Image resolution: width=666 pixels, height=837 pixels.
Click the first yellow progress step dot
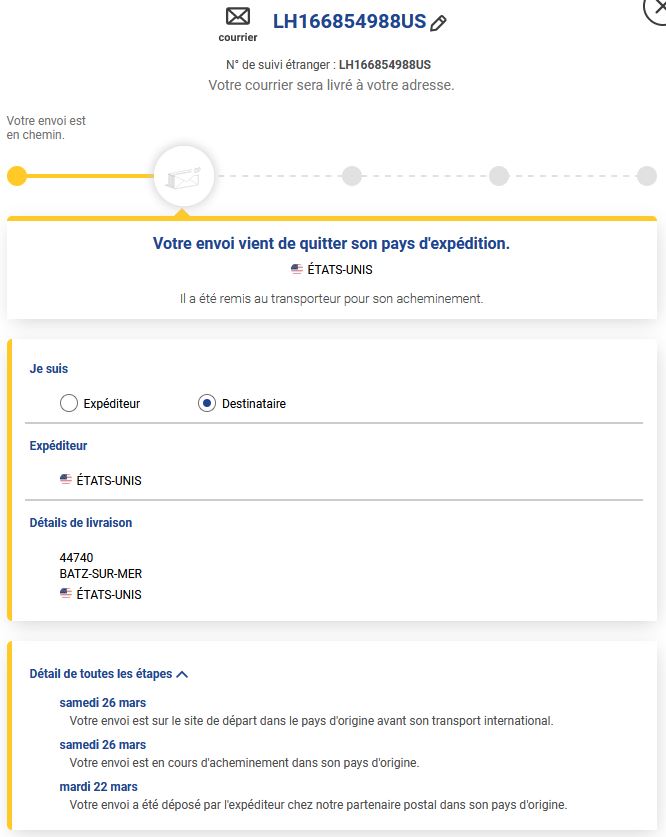click(x=17, y=176)
